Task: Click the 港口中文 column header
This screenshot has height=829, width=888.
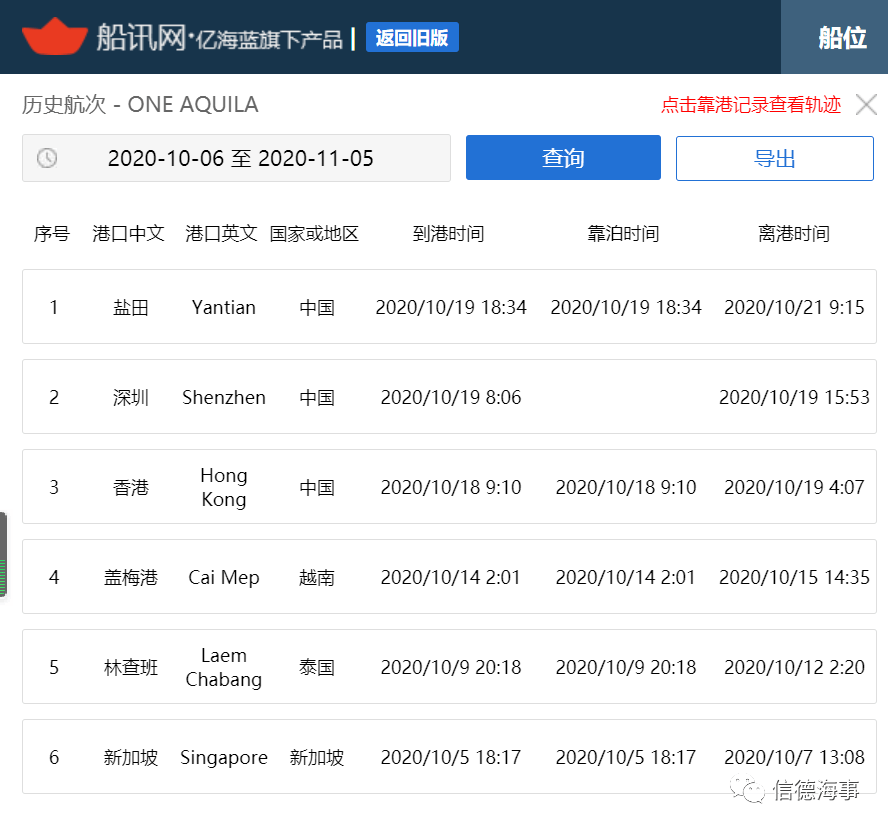Action: click(129, 233)
